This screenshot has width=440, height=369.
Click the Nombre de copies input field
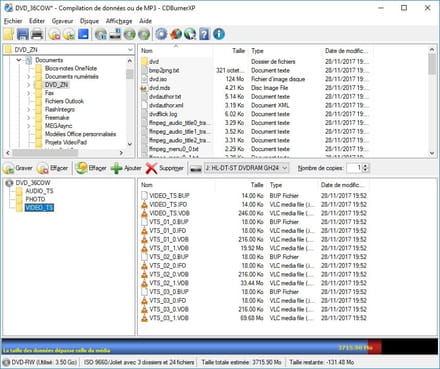(354, 168)
